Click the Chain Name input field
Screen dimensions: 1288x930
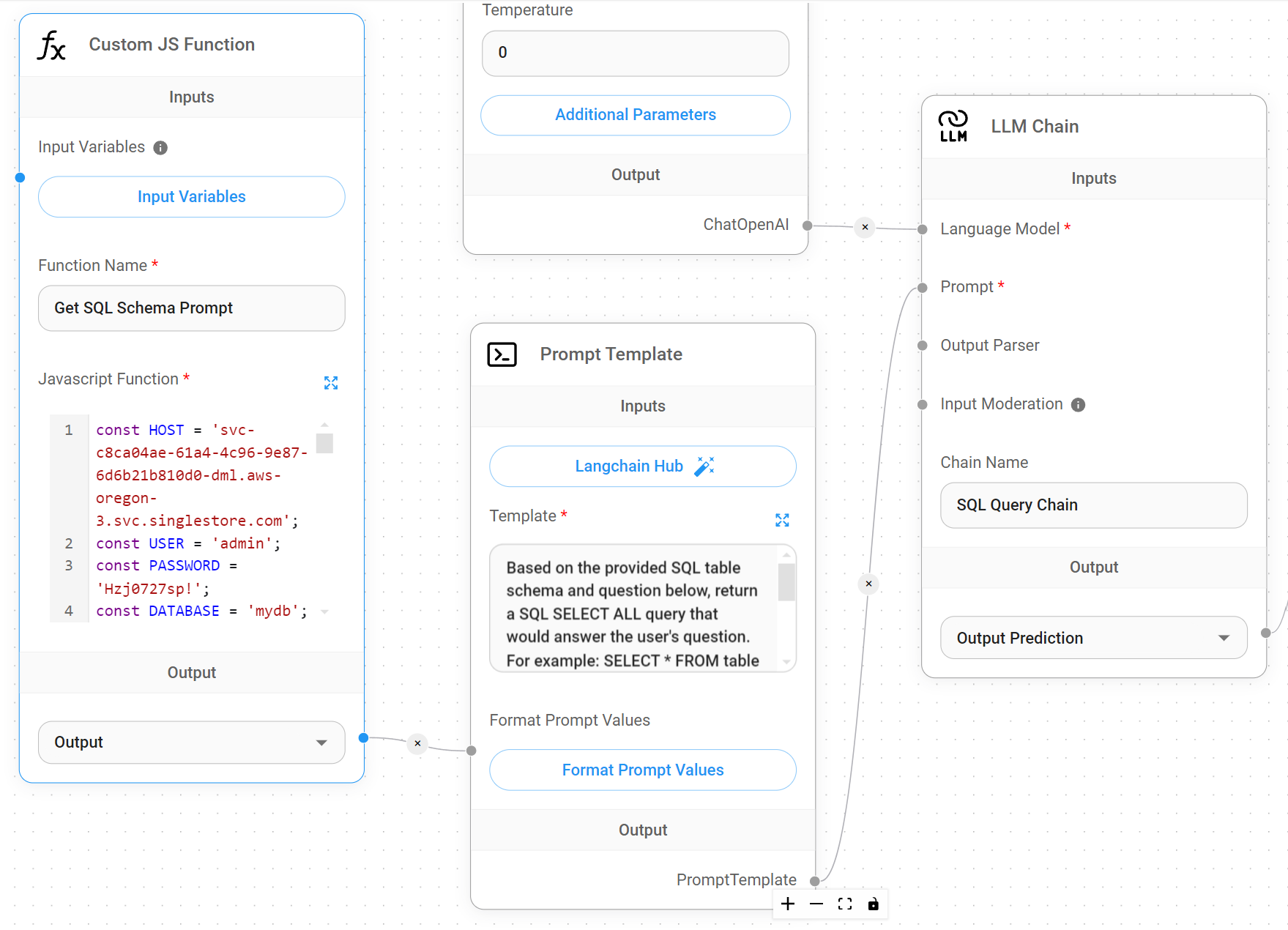[1093, 505]
